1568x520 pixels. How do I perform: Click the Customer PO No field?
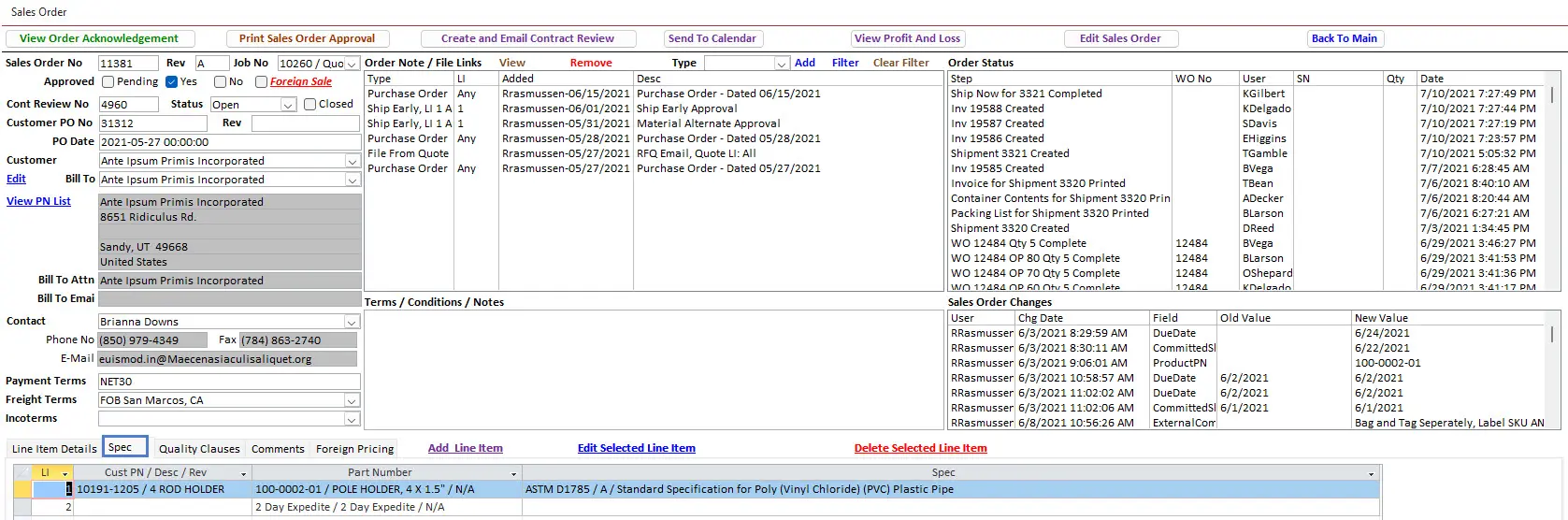[152, 123]
